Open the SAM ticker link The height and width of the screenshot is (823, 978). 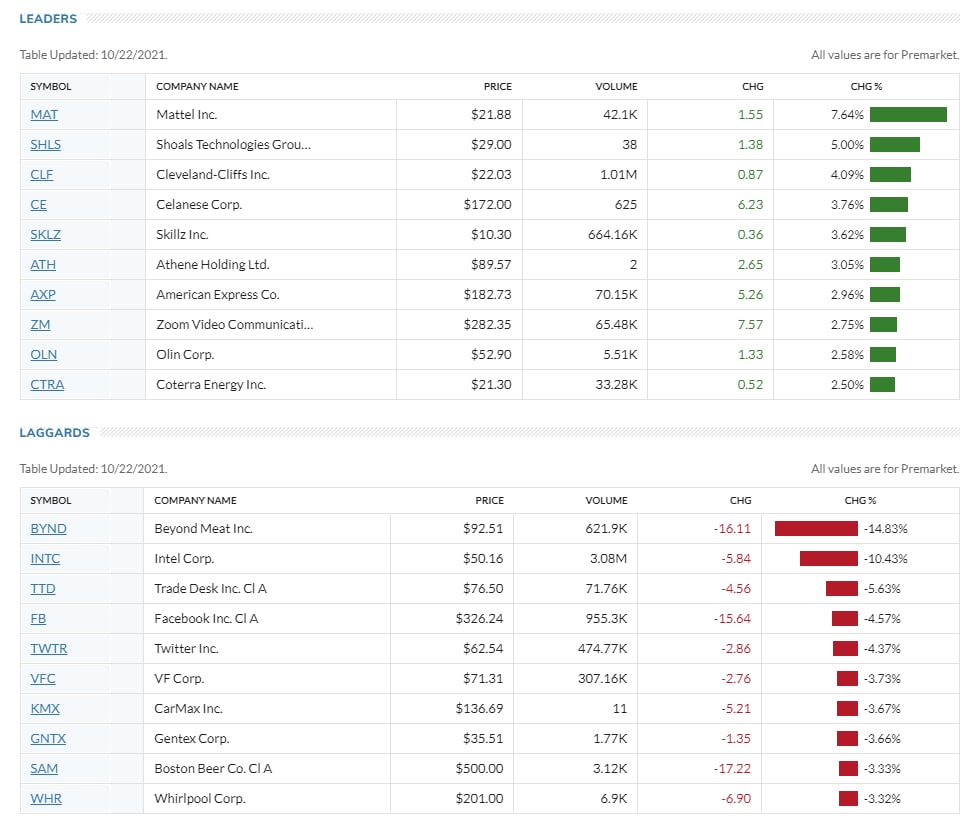(x=44, y=768)
